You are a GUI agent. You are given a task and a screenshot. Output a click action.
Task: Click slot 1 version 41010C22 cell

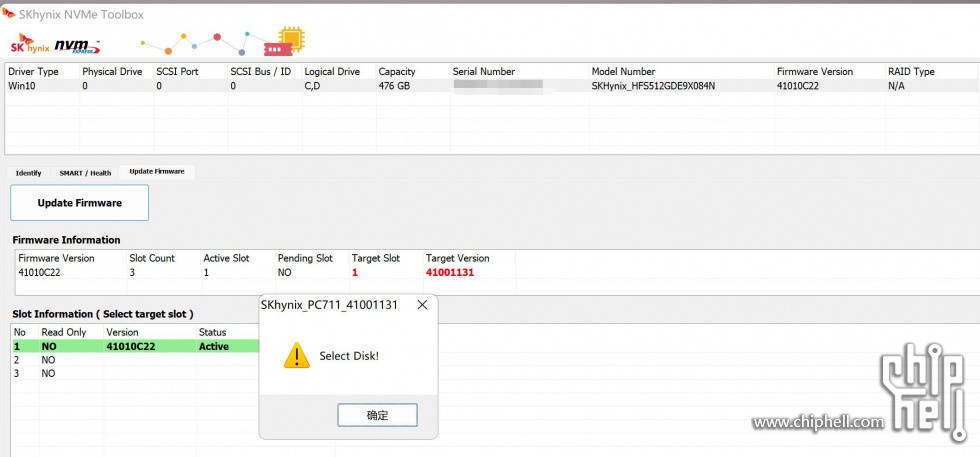[131, 346]
